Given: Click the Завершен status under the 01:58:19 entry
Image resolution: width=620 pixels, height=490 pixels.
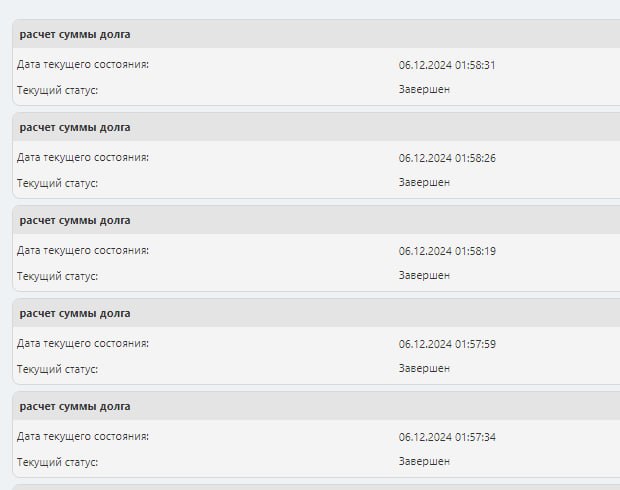Looking at the screenshot, I should pos(424,275).
